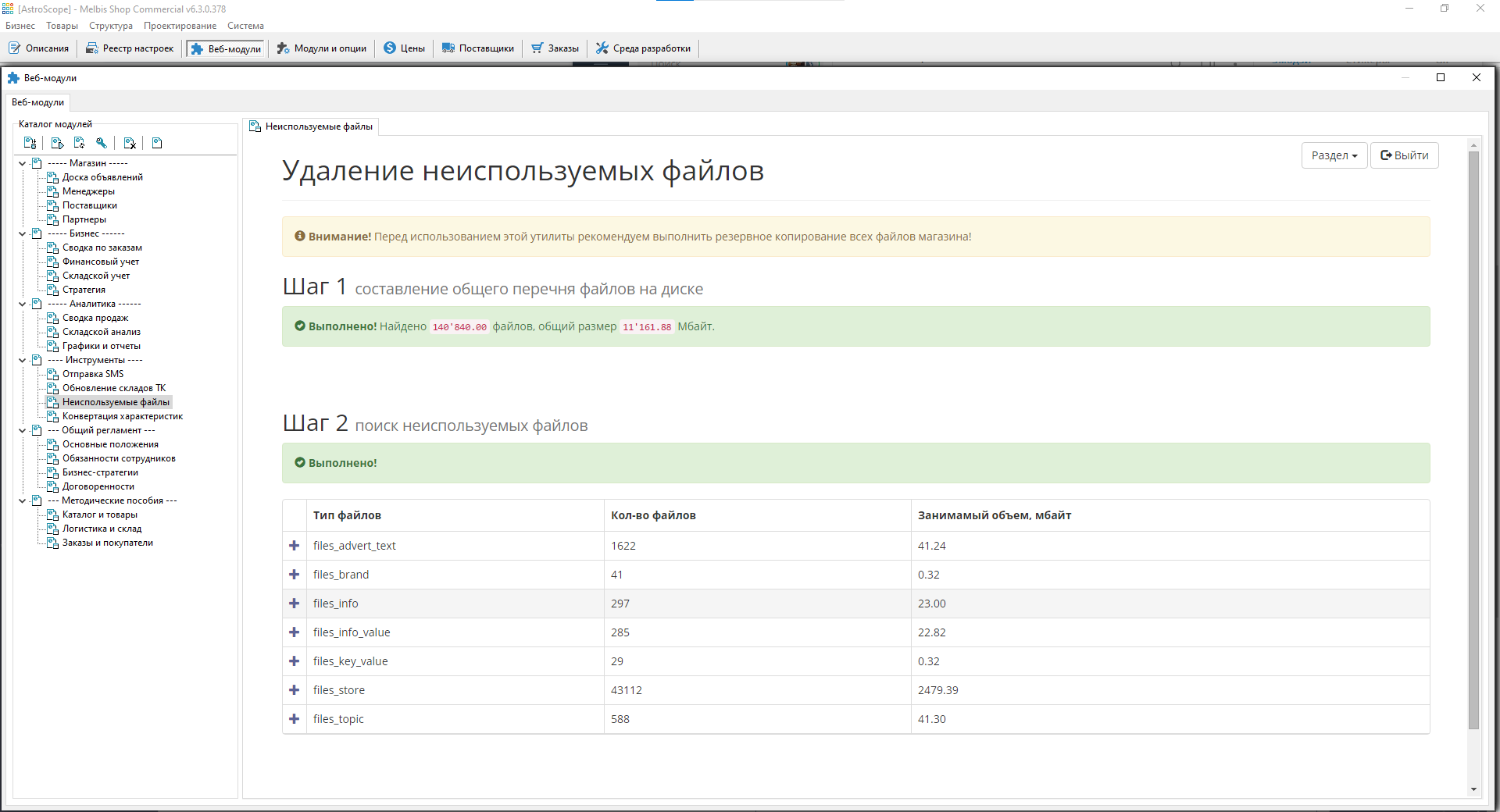Viewport: 1500px width, 812px height.
Task: Click the Среда разработки tools icon
Action: point(602,48)
